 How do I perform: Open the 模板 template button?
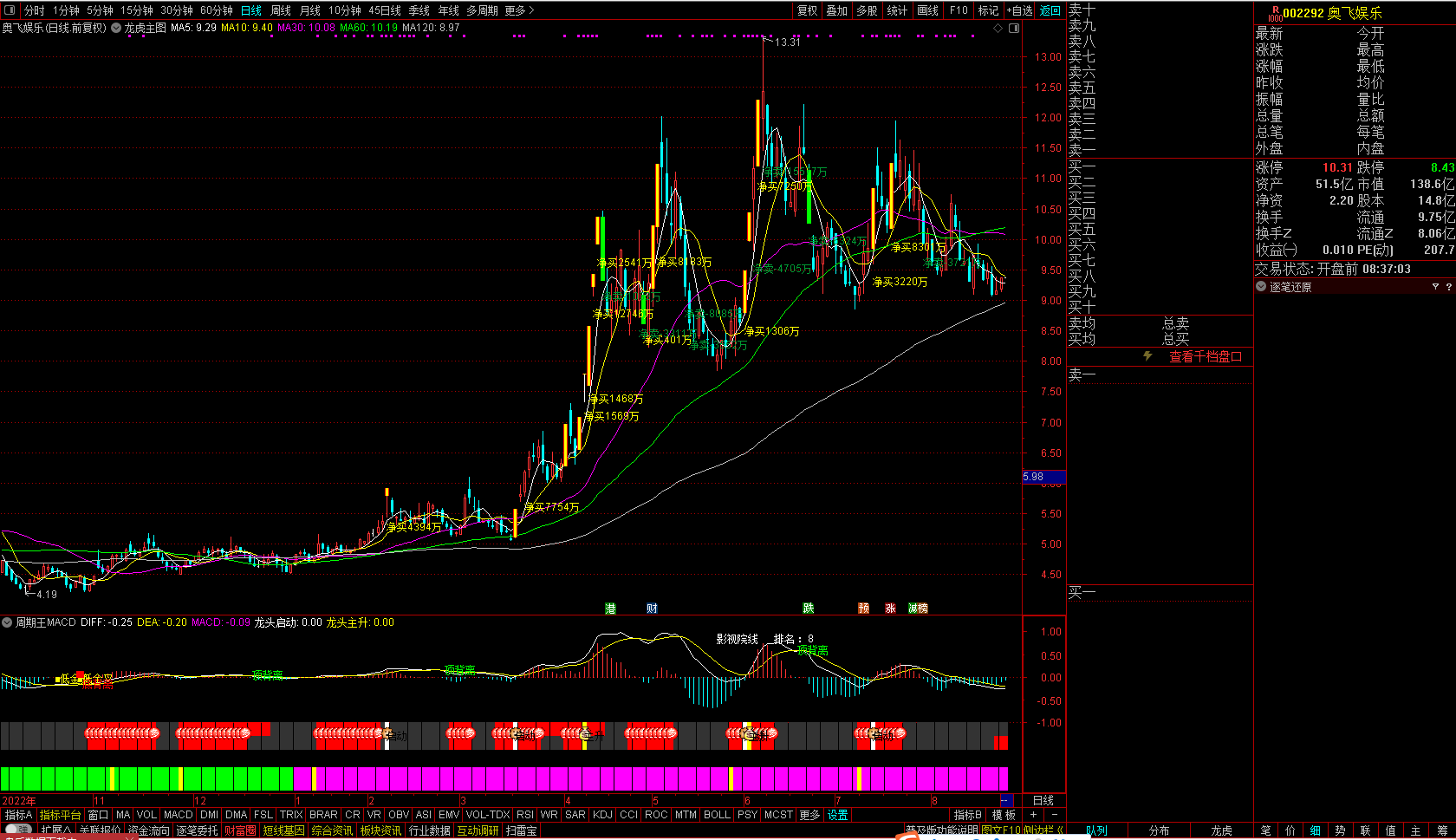coord(1004,815)
